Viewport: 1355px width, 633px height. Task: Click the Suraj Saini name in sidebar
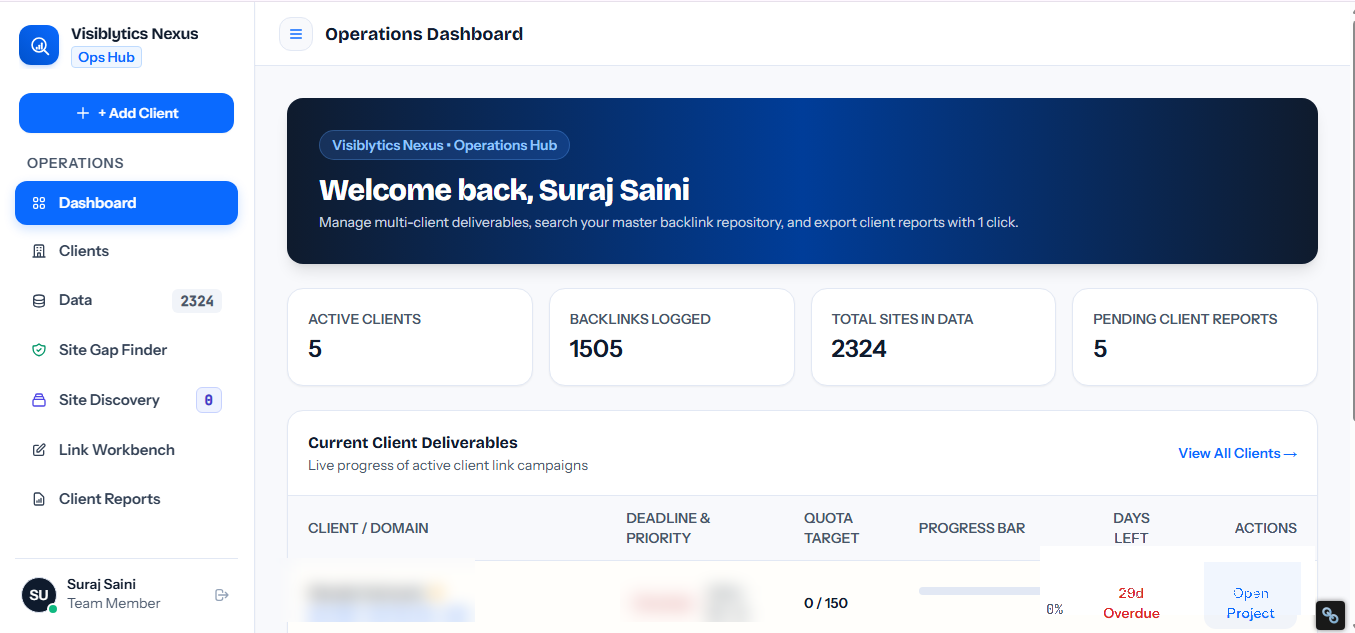(101, 584)
